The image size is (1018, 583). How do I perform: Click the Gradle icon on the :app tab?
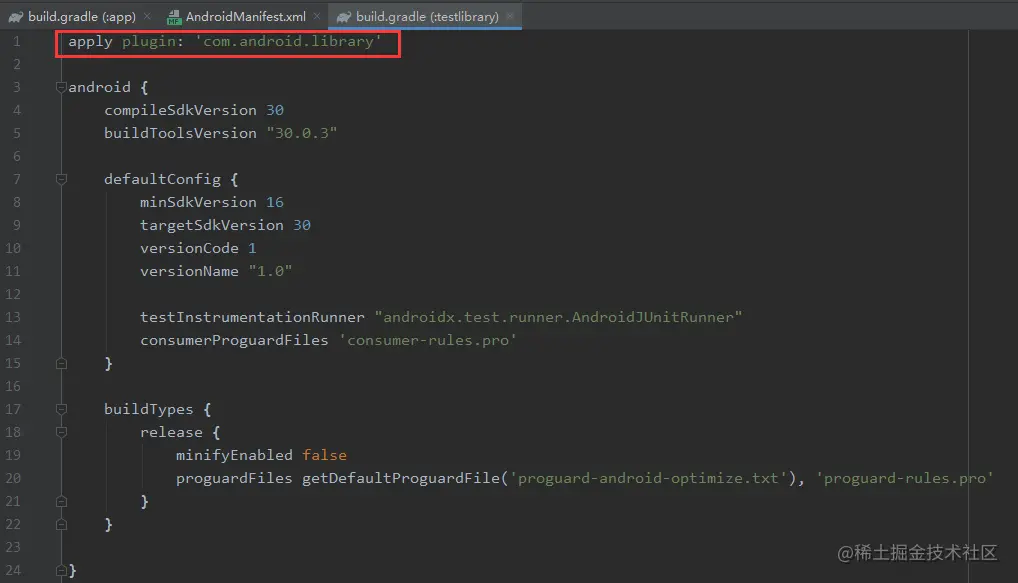point(16,18)
